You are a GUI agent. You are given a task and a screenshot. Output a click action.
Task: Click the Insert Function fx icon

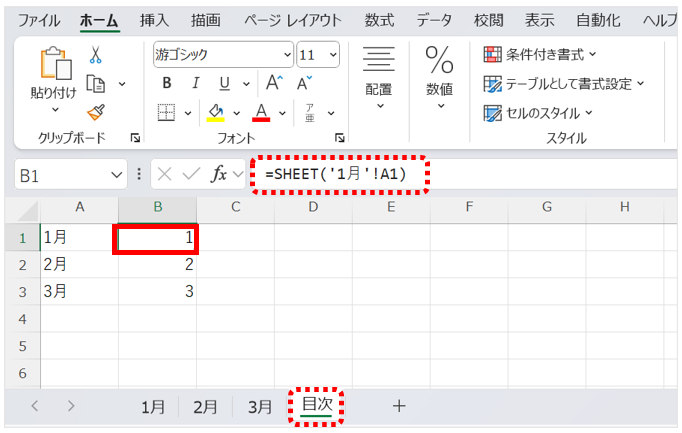219,174
